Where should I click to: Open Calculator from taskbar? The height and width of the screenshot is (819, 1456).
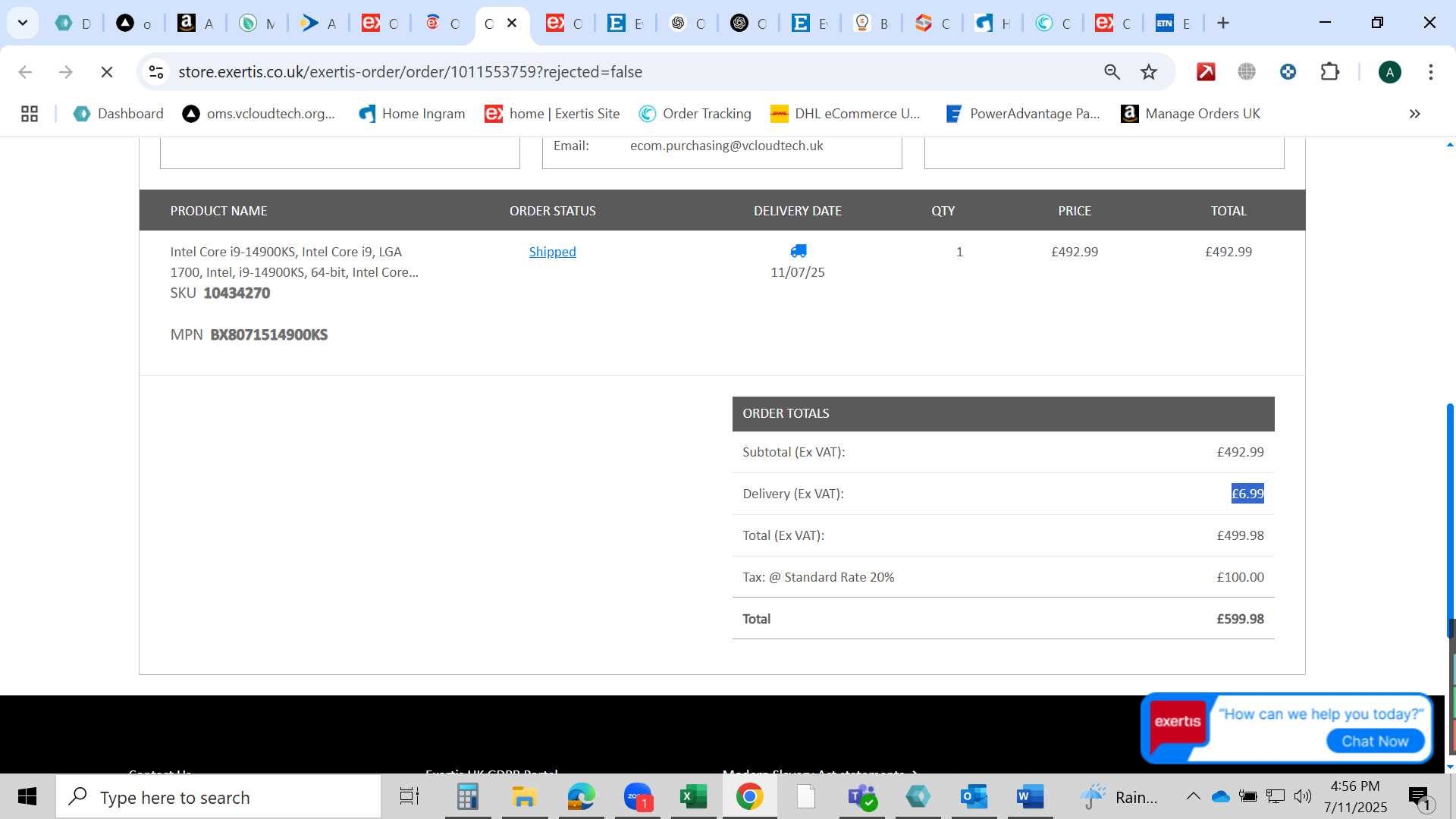pos(467,796)
